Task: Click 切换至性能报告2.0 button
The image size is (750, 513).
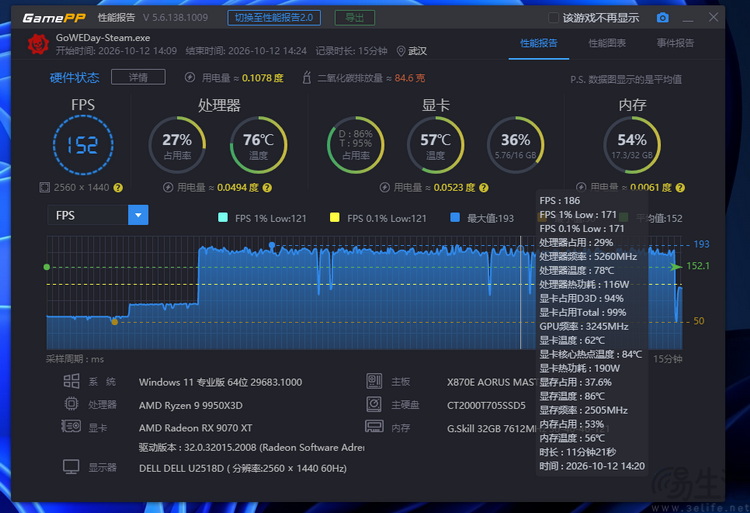Action: (274, 18)
